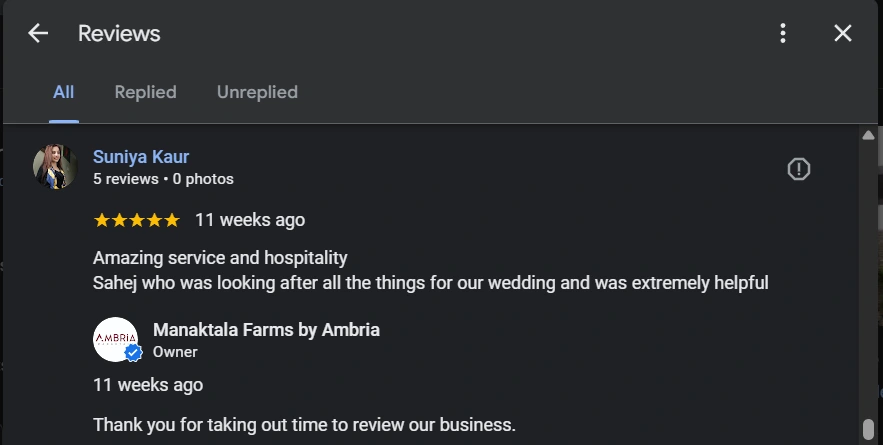The image size is (883, 445).
Task: Open Suniya Kaur's profile name link
Action: point(141,157)
